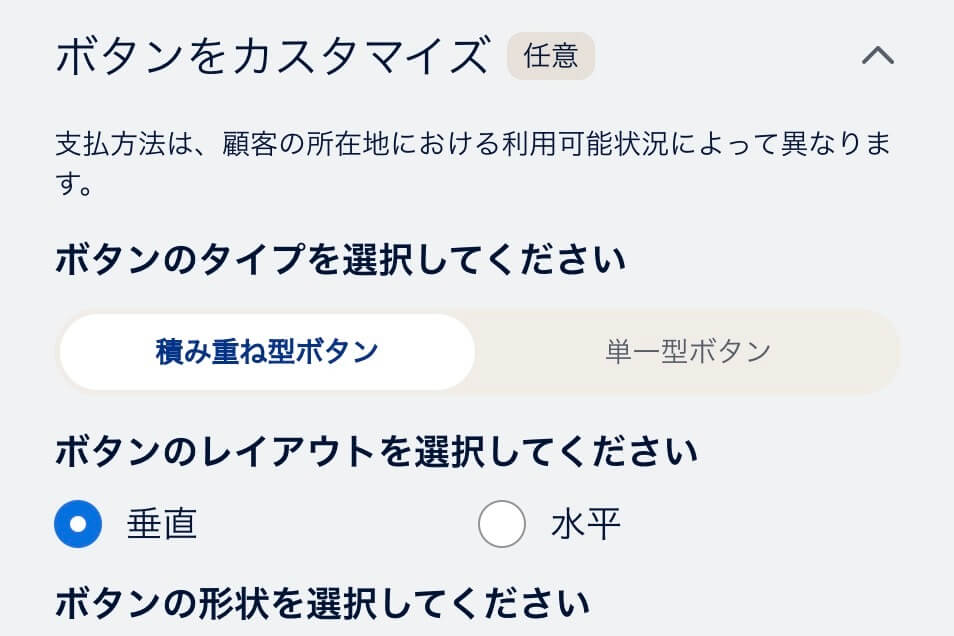The width and height of the screenshot is (954, 636).
Task: Click the empty white 水平 radio circle
Action: point(502,524)
